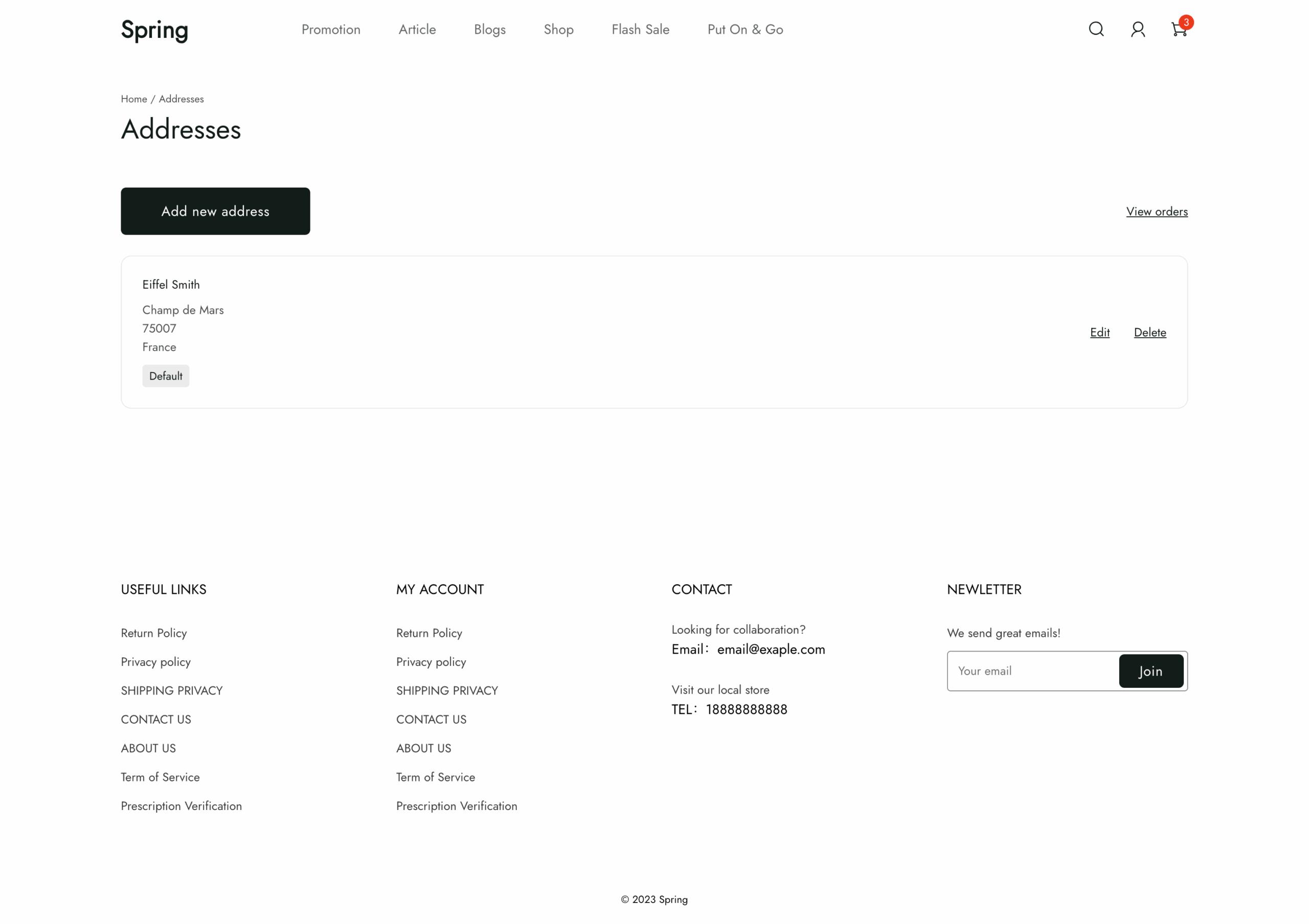Click the Champ de Mars line
The image size is (1309, 924).
(x=183, y=310)
